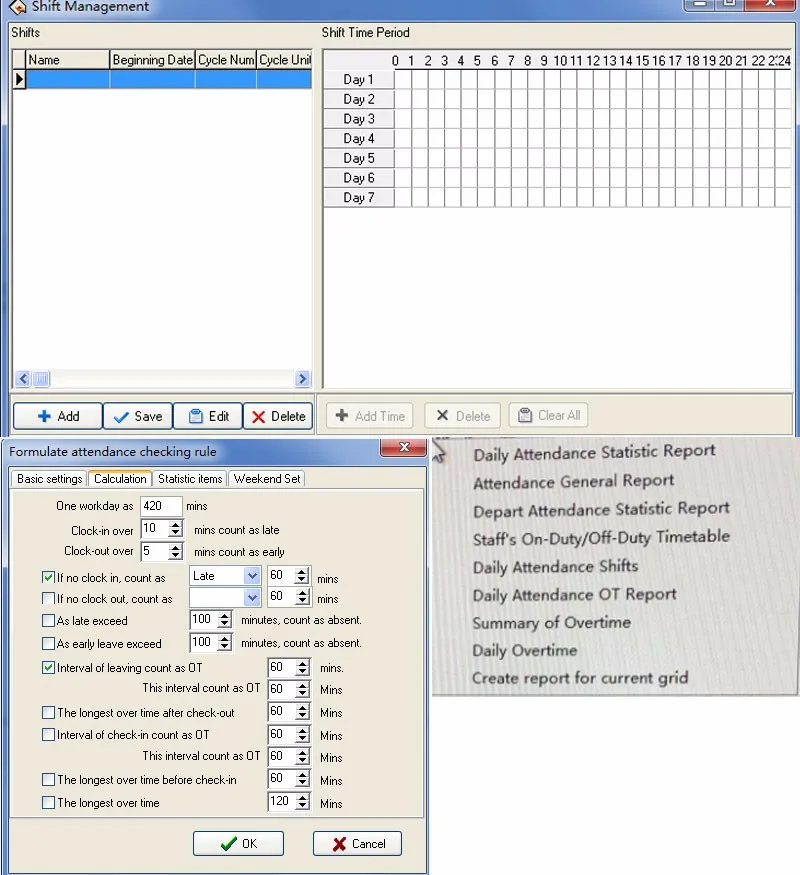The image size is (800, 875).
Task: Cancel the attendance checking rule dialog
Action: tap(358, 843)
